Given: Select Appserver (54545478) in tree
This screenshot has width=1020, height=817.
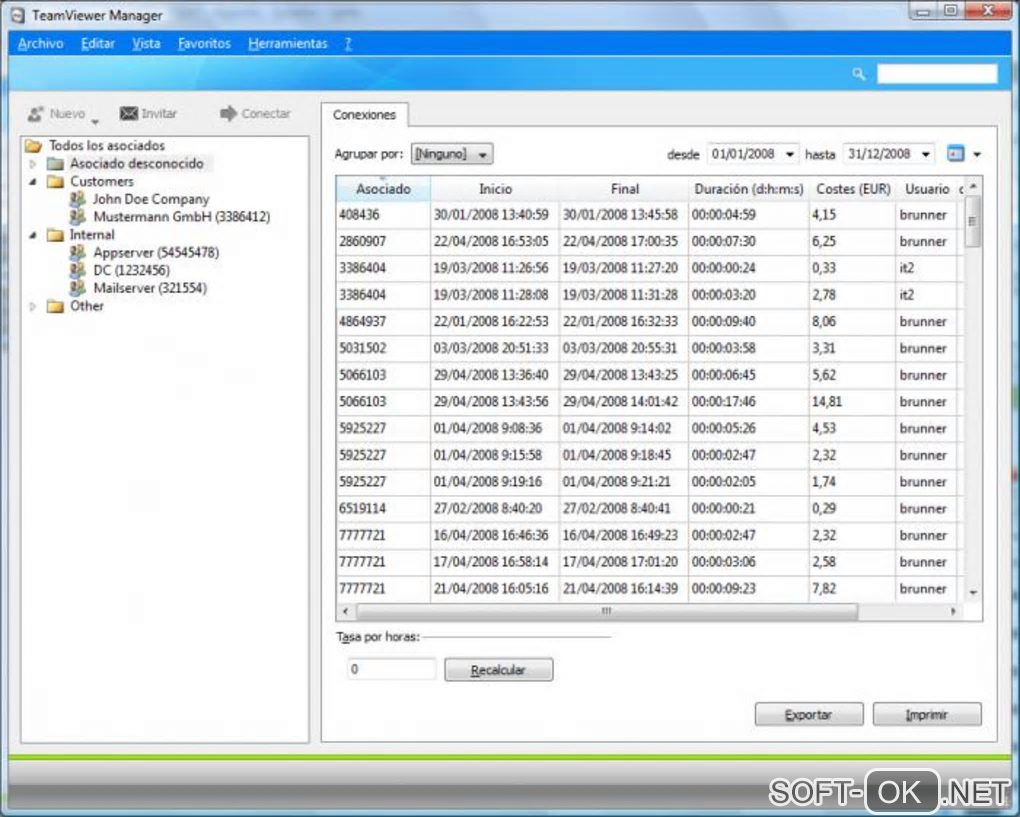Looking at the screenshot, I should pyautogui.click(x=156, y=252).
